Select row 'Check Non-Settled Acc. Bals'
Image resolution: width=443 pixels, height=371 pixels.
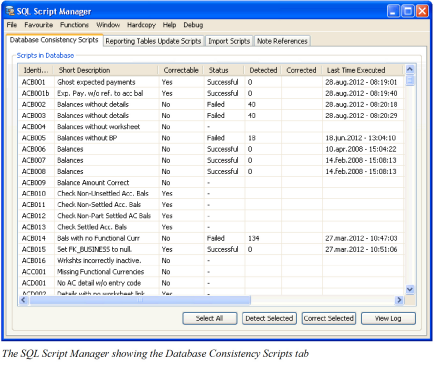211,205
